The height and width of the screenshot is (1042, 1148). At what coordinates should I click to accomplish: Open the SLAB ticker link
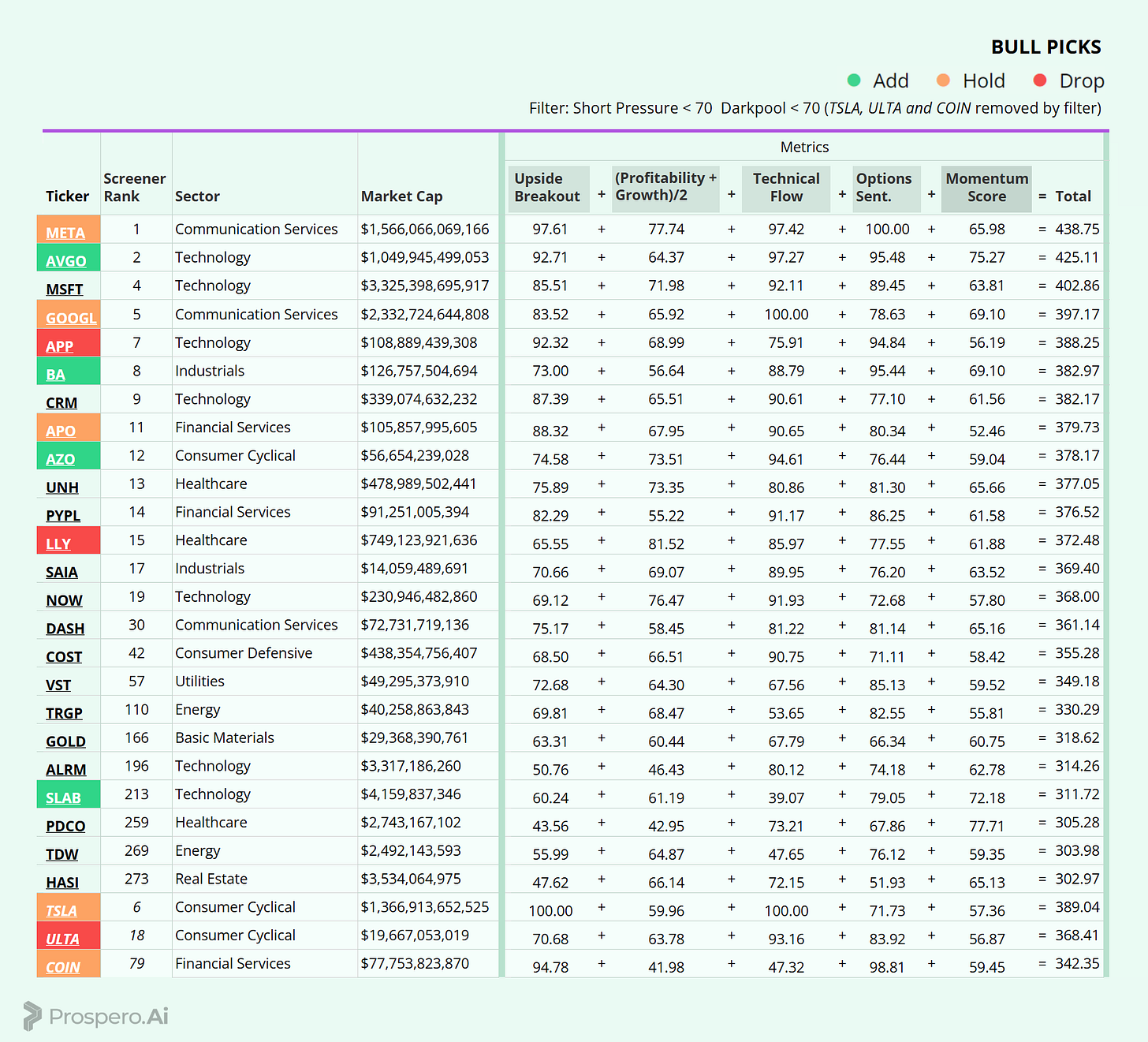pyautogui.click(x=63, y=798)
